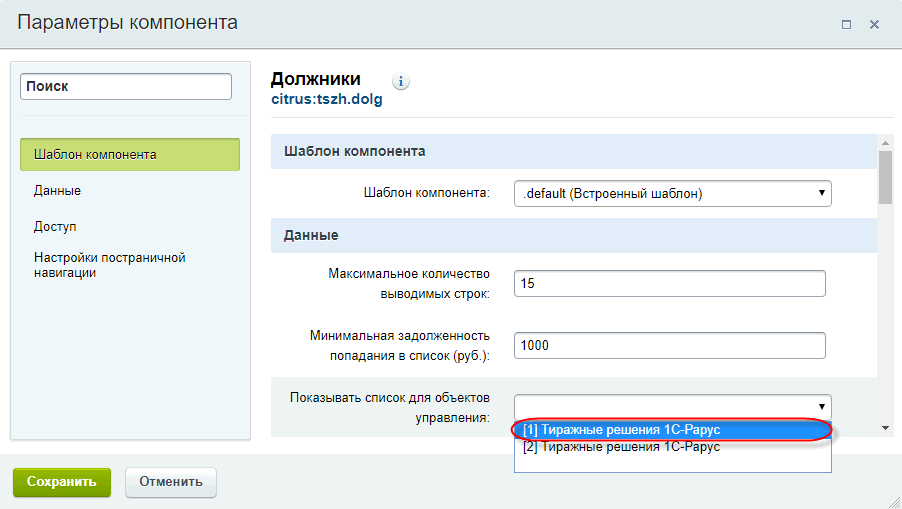
Task: Click the vertical scrollbar thumb
Action: (885, 178)
